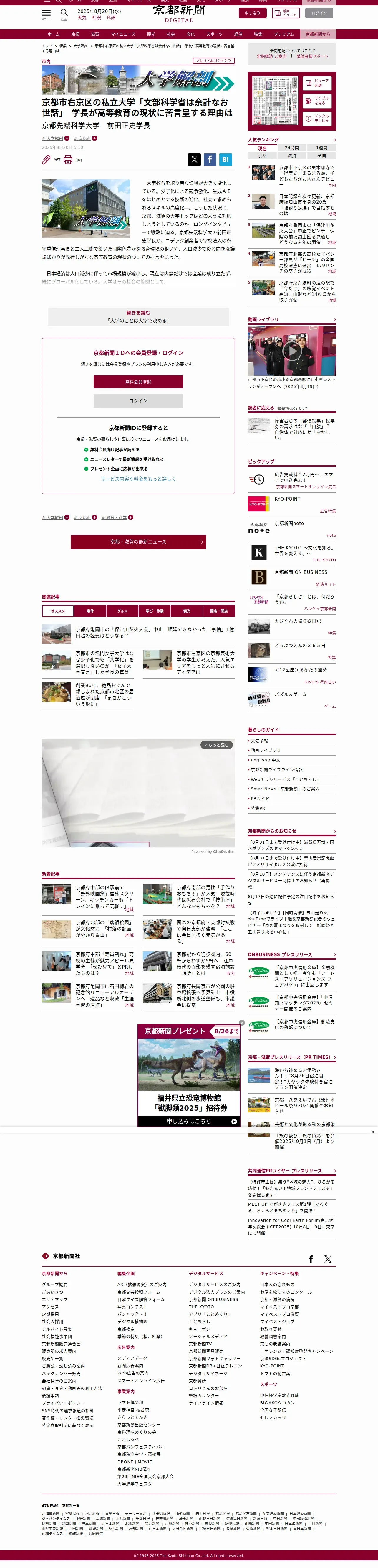Click 申し込み header button
Screen dimensions: 378x1568
point(252,13)
